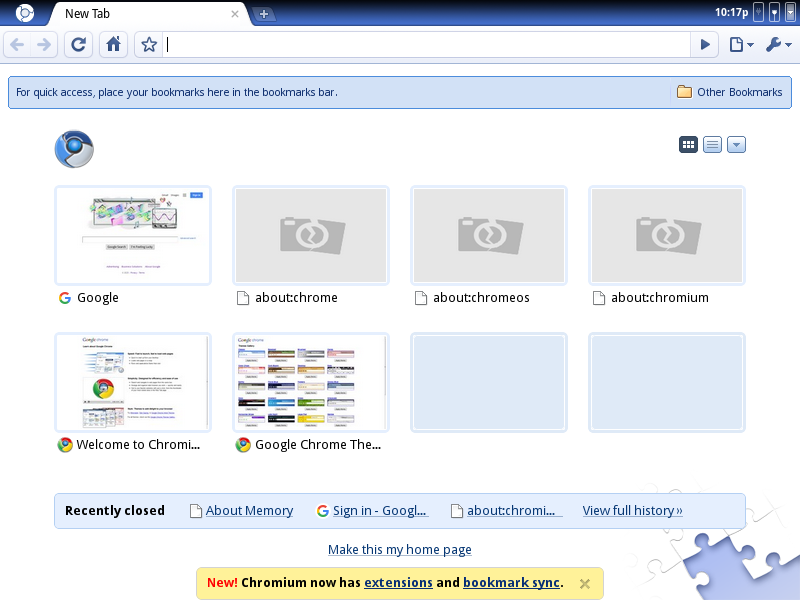Reload the current page

79,45
